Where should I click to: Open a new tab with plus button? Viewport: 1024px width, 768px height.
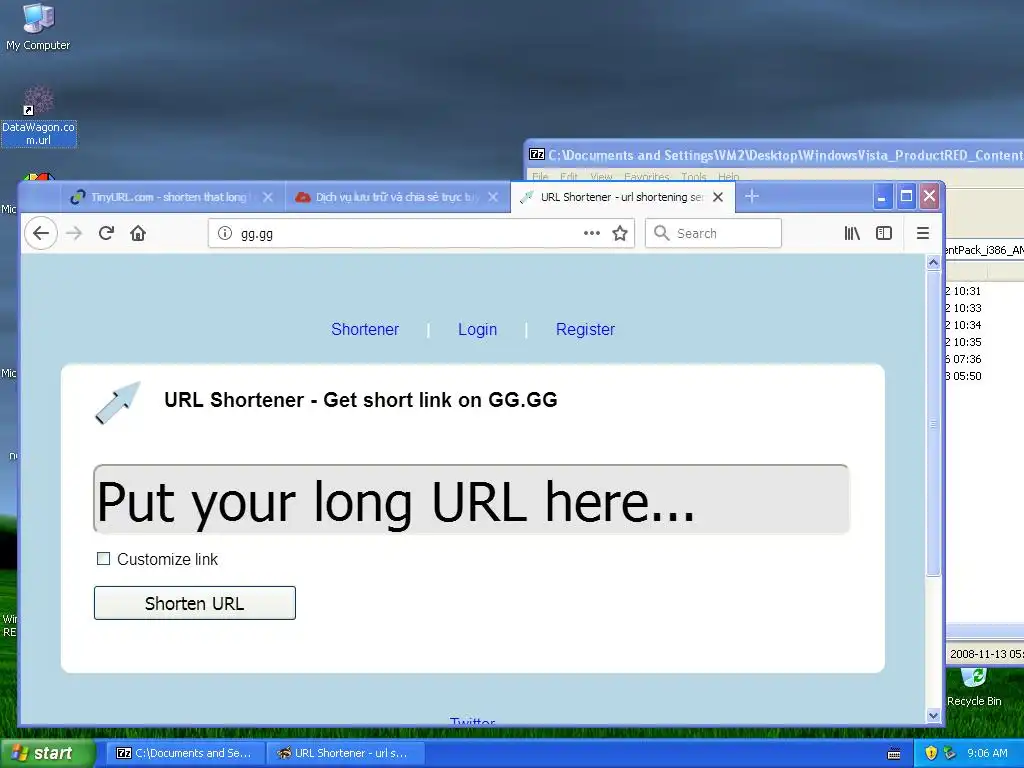(x=752, y=196)
